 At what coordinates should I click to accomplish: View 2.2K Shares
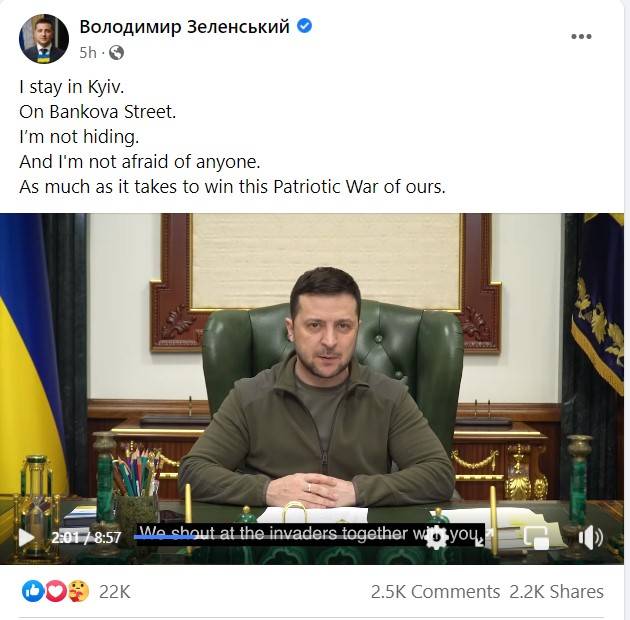(x=556, y=592)
